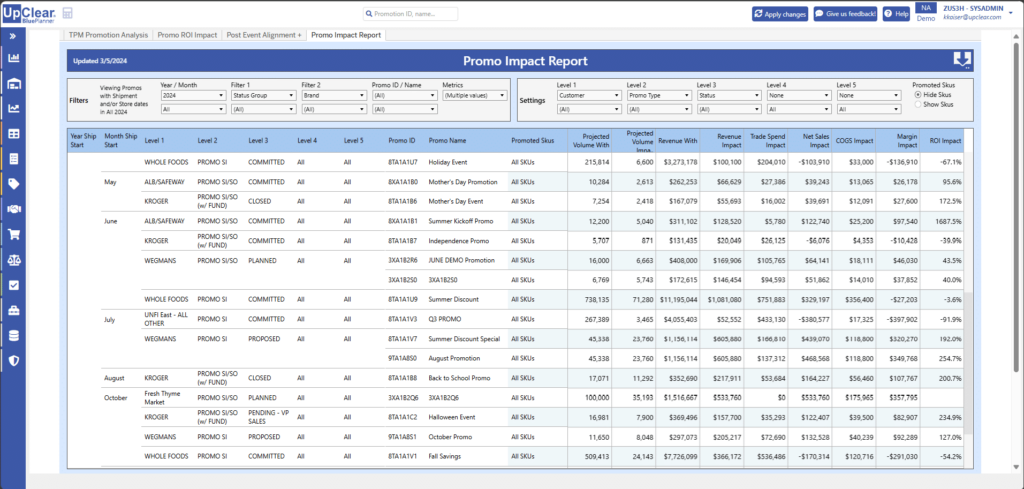Click the kkaiser@upclear.com account link

[x=972, y=18]
